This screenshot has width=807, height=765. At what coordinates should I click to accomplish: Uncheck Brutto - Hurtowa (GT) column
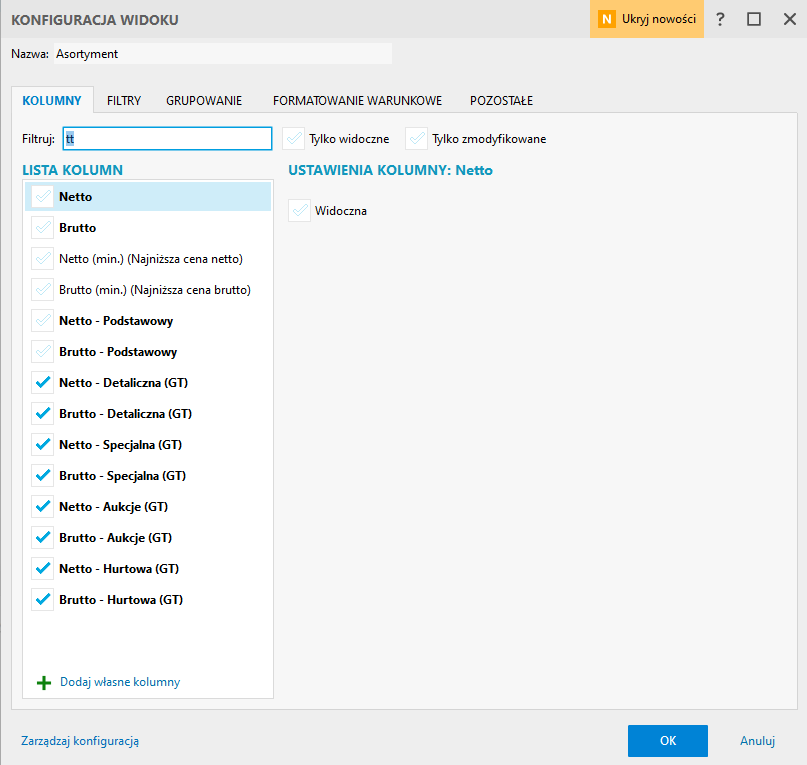coord(42,600)
